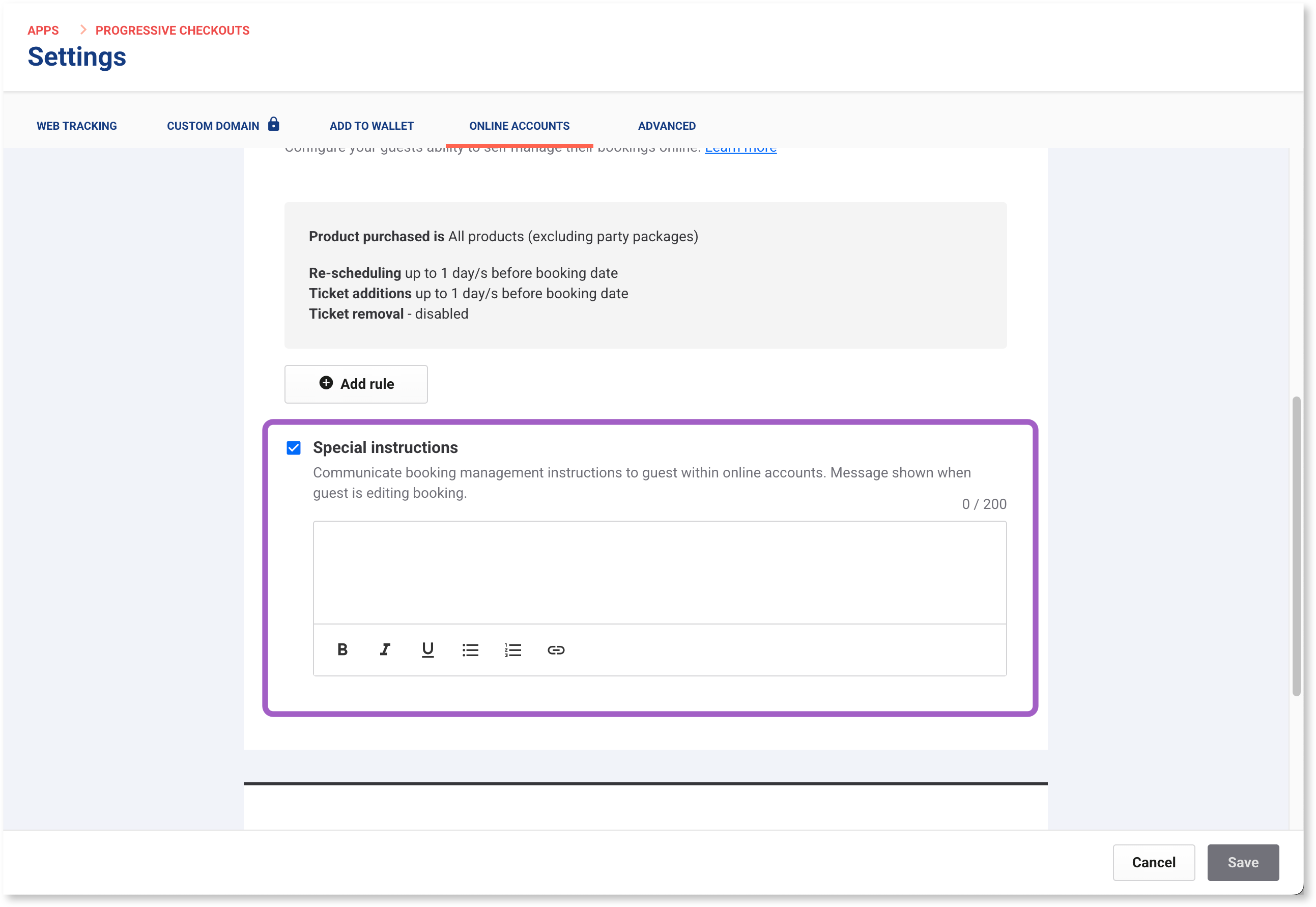Insert a numbered list
Image resolution: width=1316 pixels, height=907 pixels.
512,649
